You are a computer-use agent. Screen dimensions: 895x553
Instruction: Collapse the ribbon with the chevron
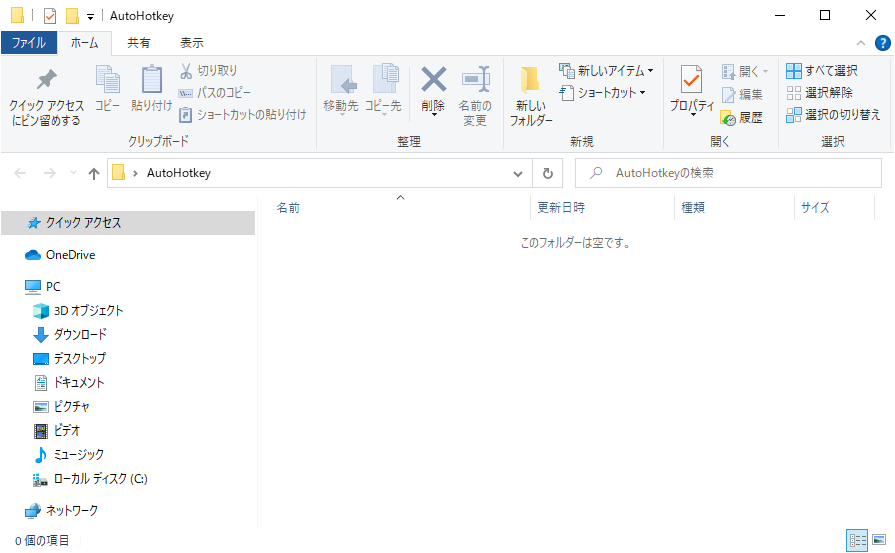click(x=861, y=43)
